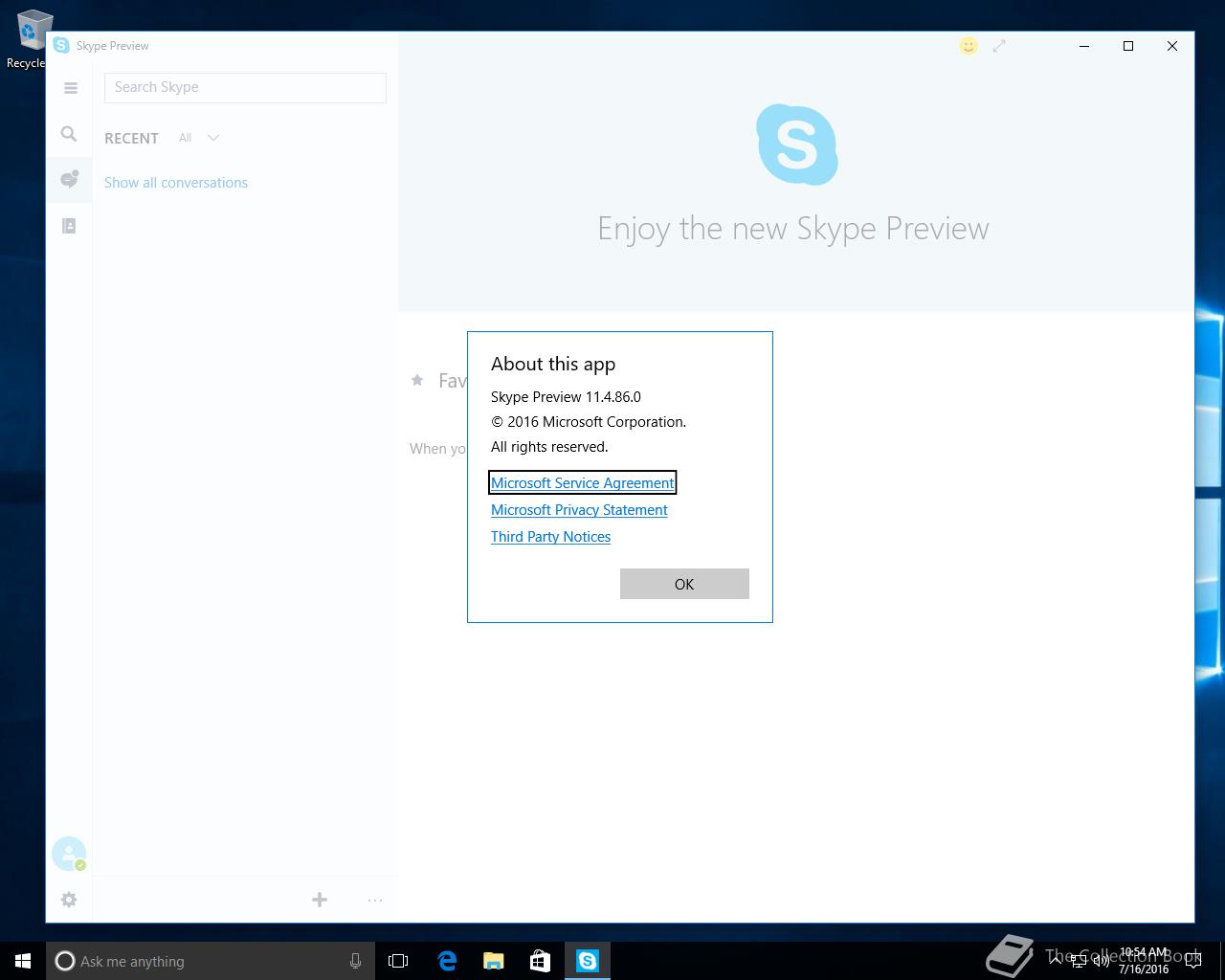Open Microsoft Privacy Statement link
The height and width of the screenshot is (980, 1225).
pyautogui.click(x=579, y=510)
